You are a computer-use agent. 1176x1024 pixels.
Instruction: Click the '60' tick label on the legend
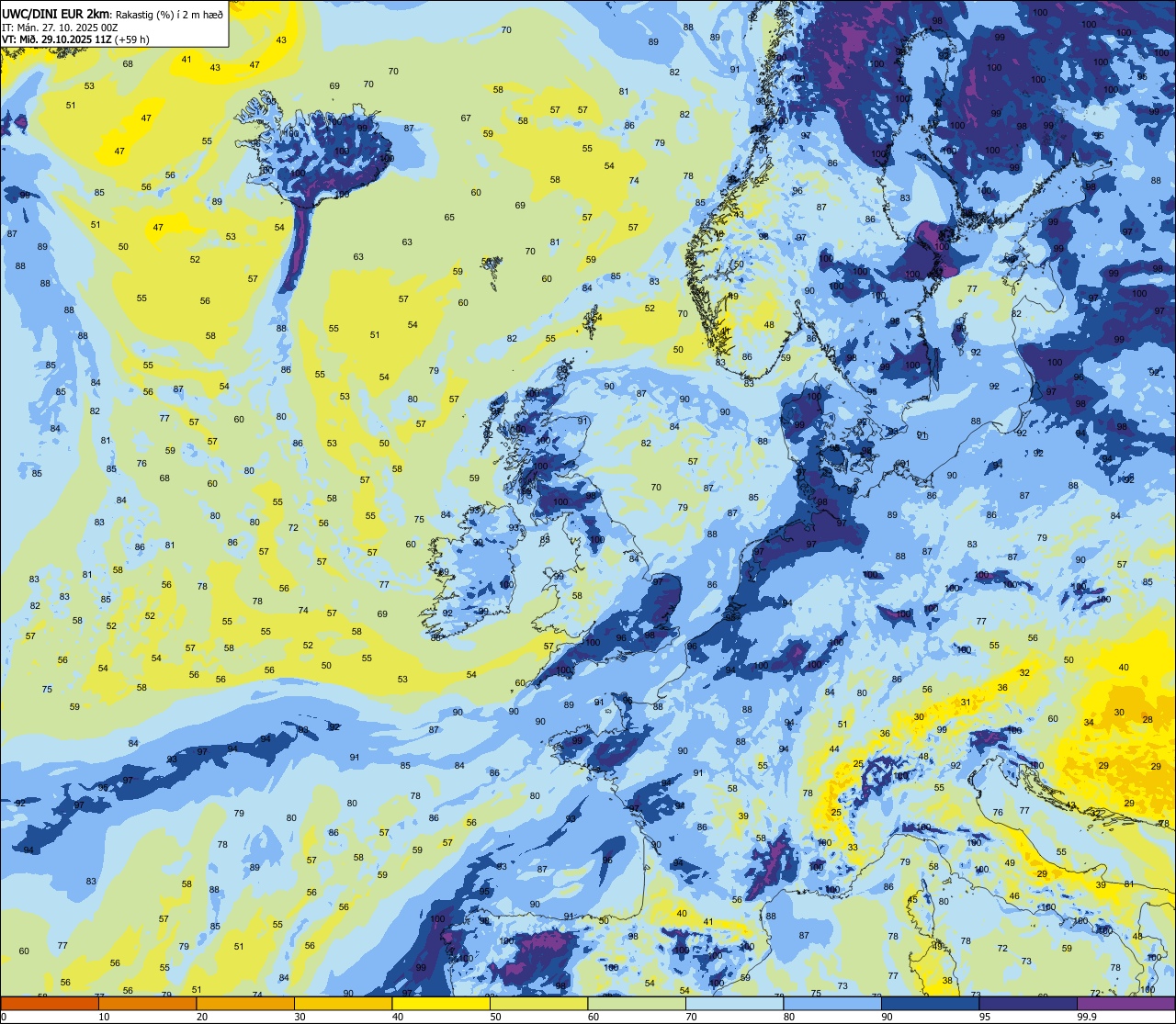click(594, 1017)
